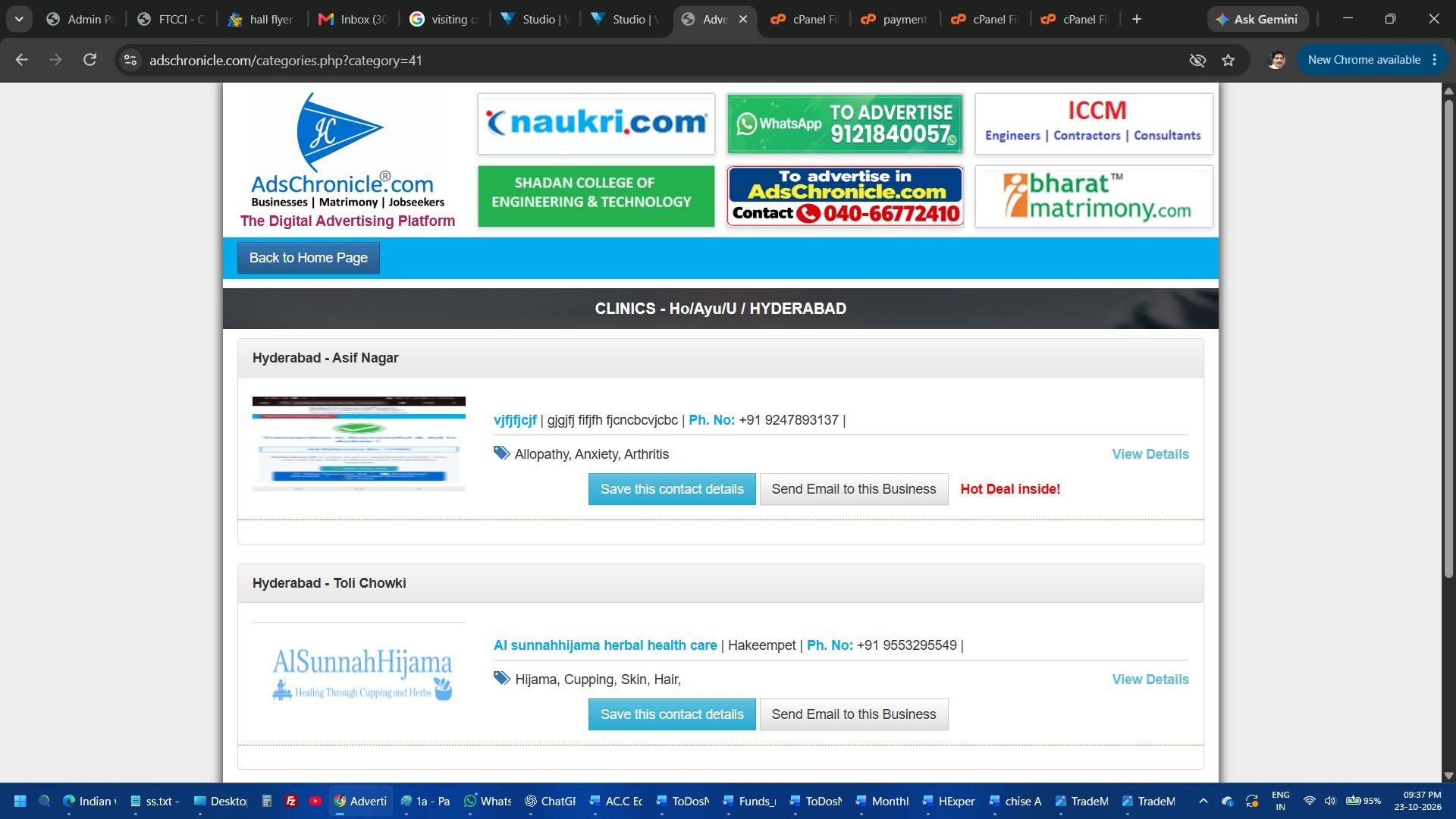Open the WhatsApp taskbar item
Image resolution: width=1456 pixels, height=819 pixels.
pyautogui.click(x=488, y=801)
